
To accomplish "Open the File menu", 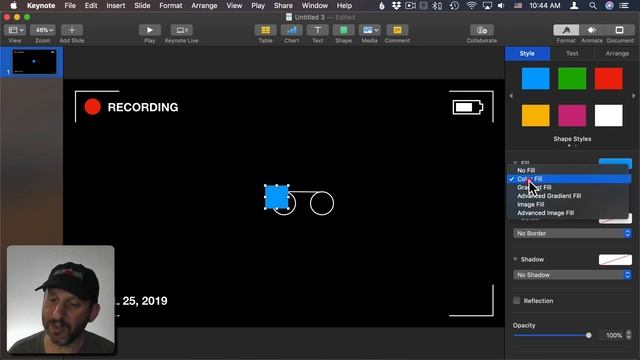I will point(70,6).
